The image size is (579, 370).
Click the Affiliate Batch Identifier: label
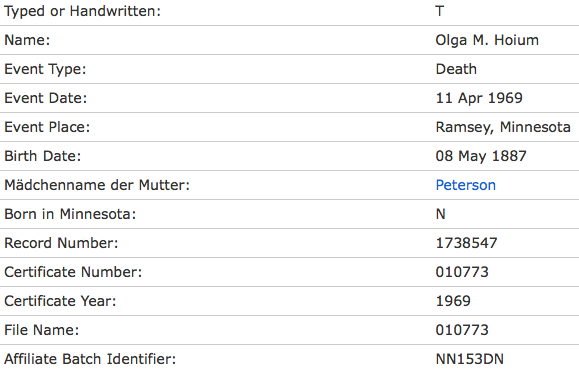pos(90,359)
